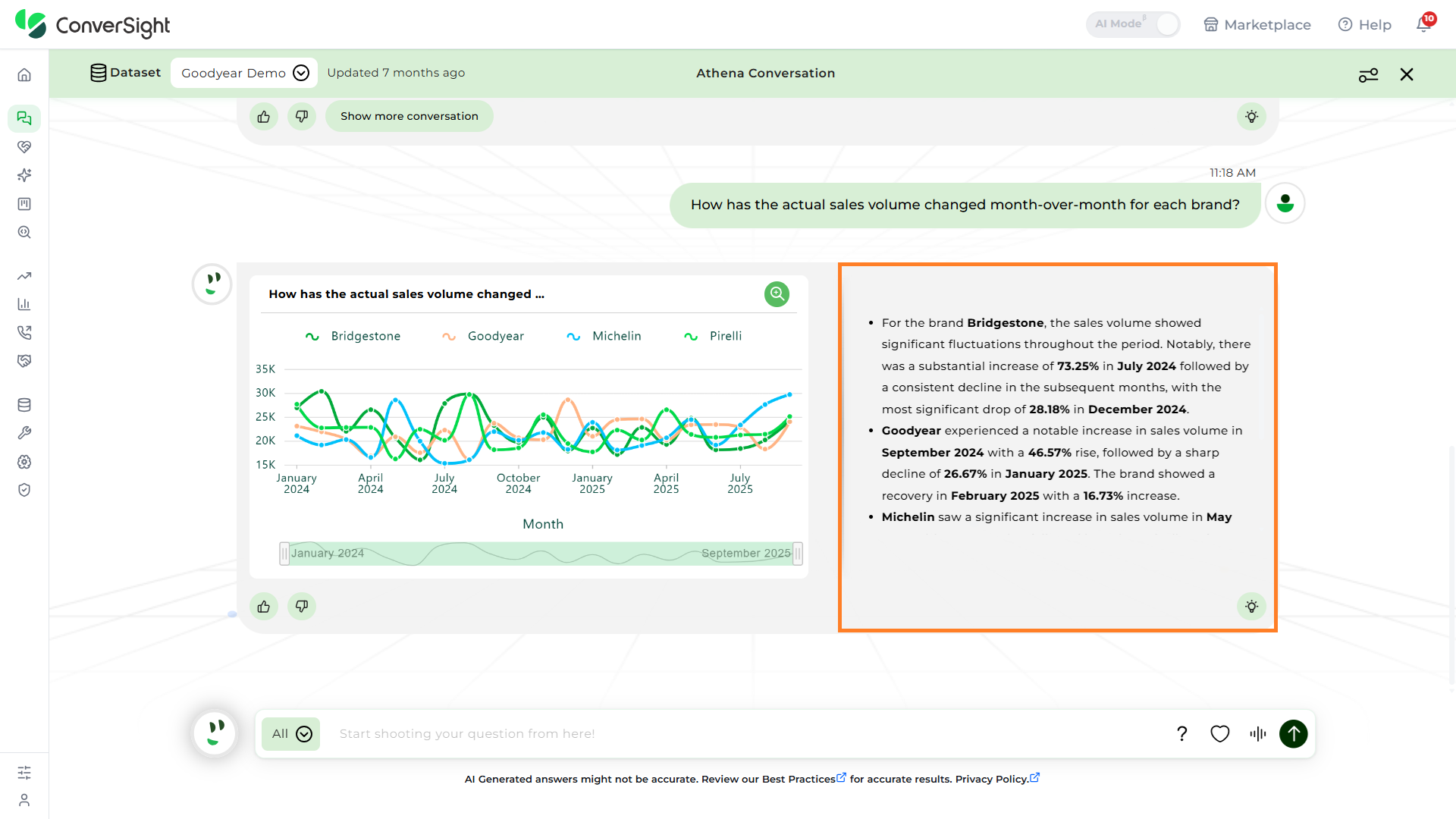Open the sliders preferences icon at sidebar bottom
1456x819 pixels.
click(x=24, y=773)
